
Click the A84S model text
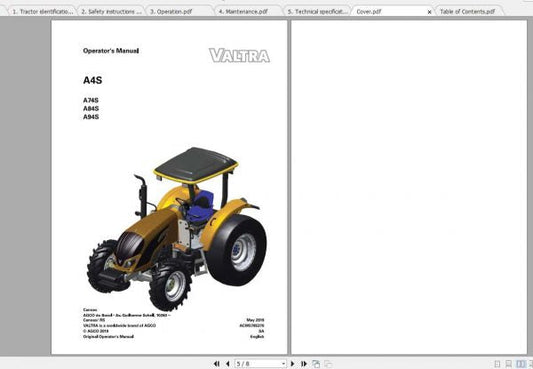point(91,109)
